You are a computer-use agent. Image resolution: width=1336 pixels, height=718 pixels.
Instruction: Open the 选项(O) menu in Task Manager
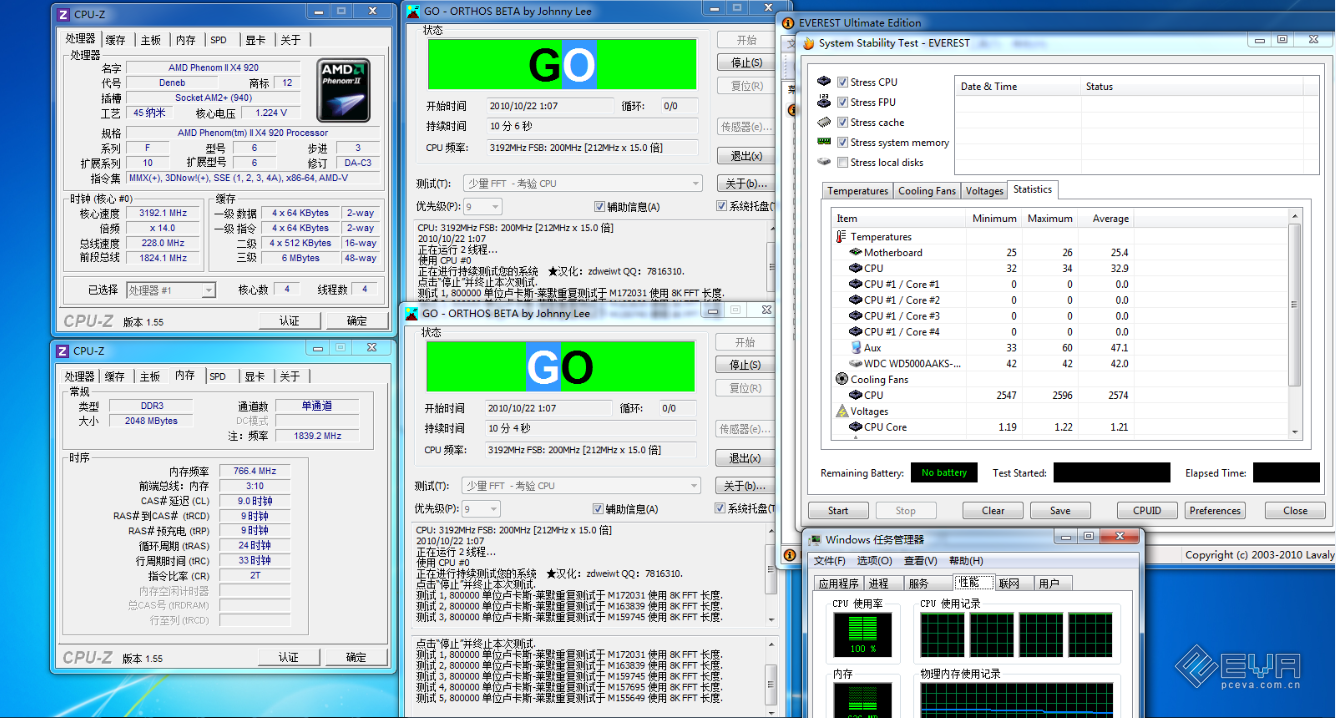coord(874,561)
